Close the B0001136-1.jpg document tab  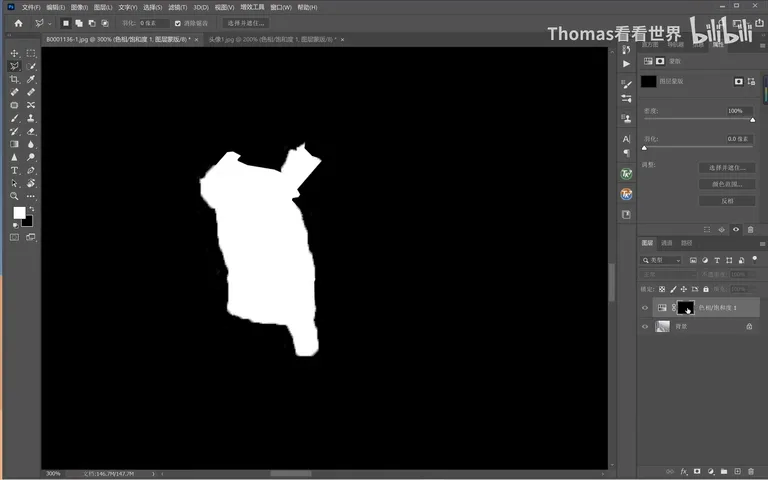click(x=196, y=40)
